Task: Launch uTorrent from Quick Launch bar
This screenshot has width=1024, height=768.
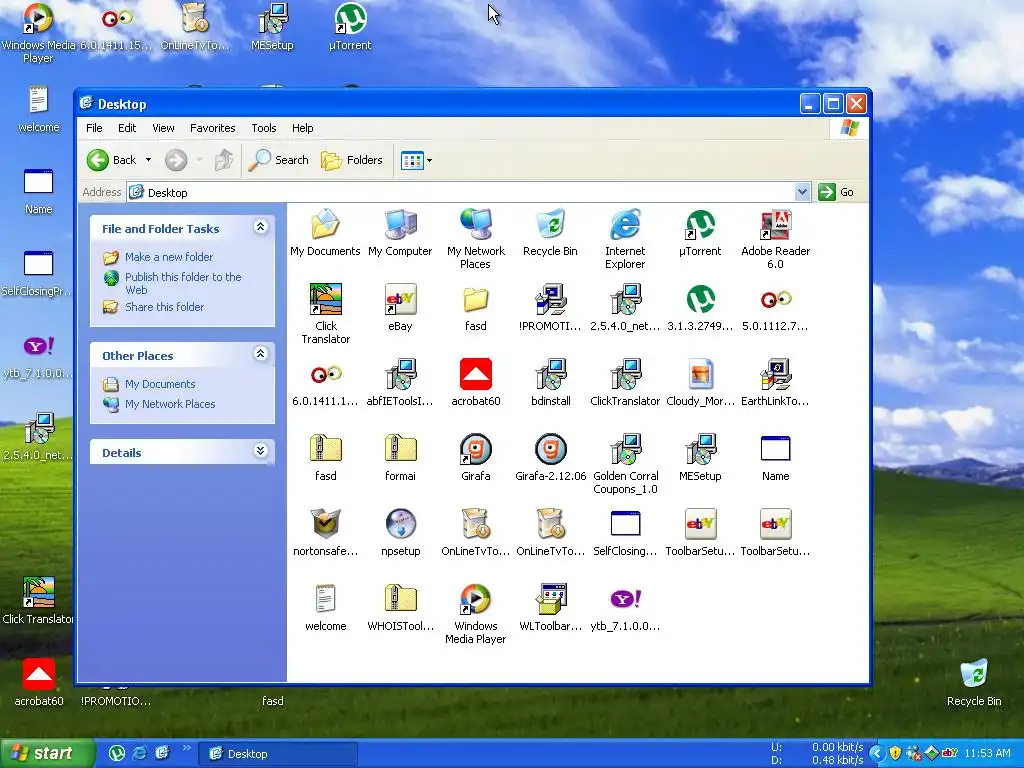Action: (x=117, y=753)
